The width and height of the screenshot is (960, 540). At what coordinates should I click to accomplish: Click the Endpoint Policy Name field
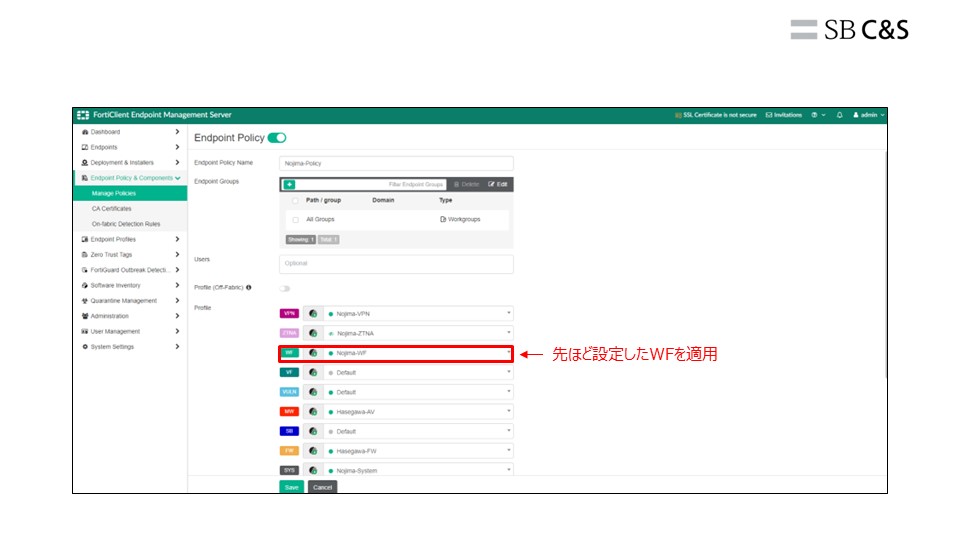(396, 163)
